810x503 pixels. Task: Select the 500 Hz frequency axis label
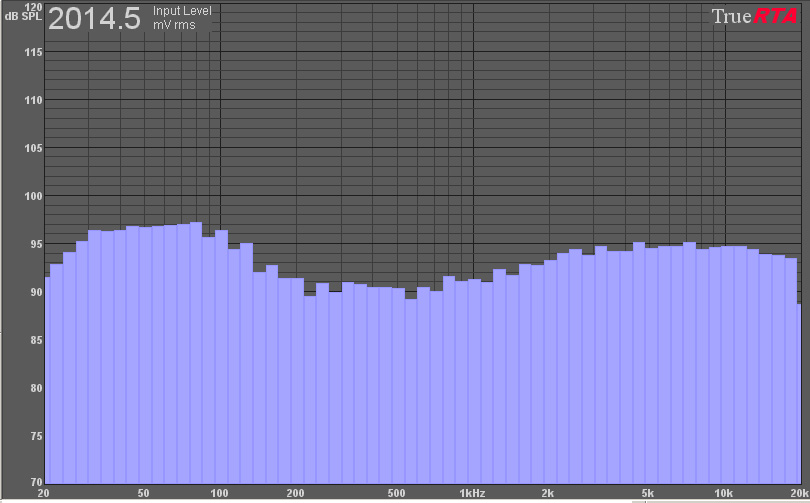[x=396, y=493]
